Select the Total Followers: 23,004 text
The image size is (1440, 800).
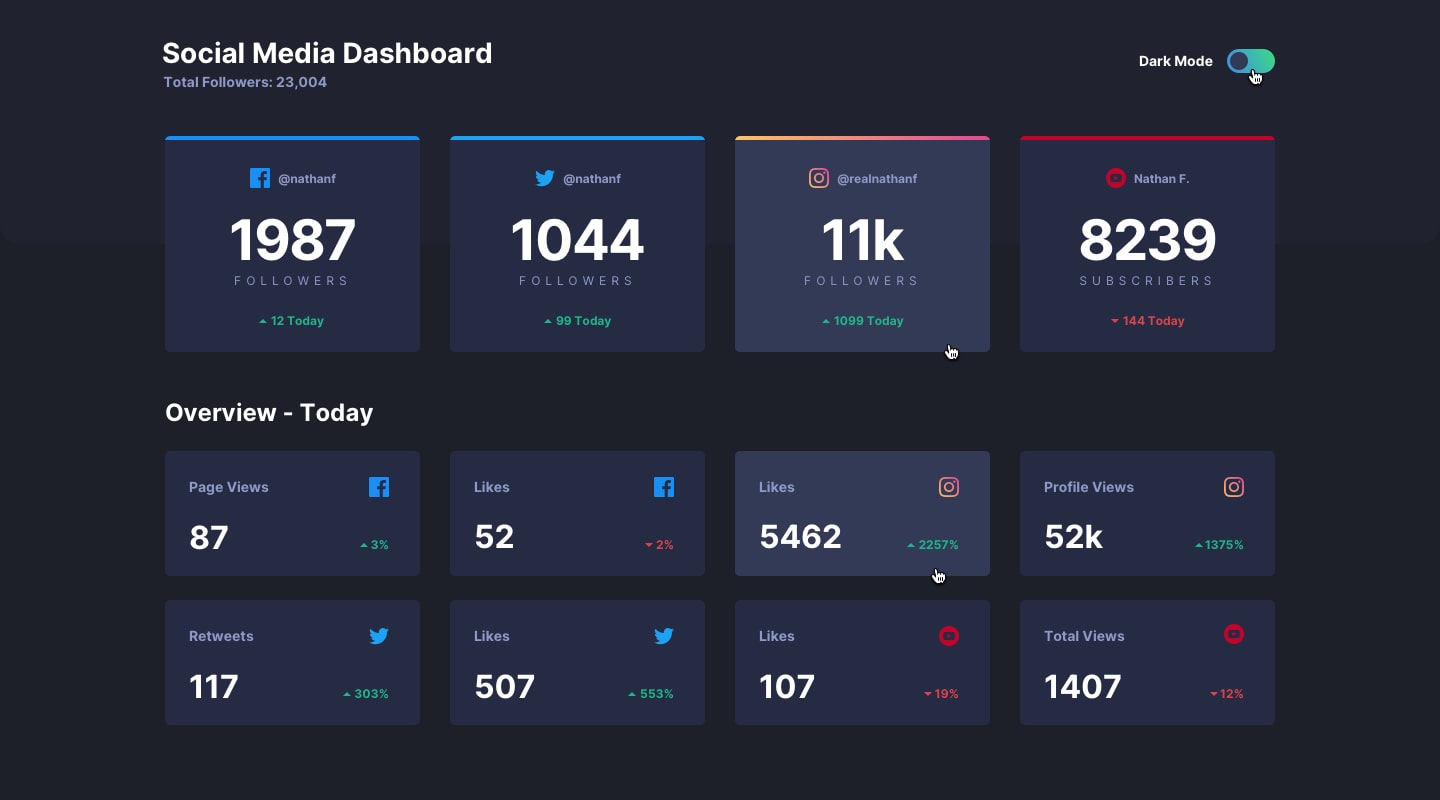pyautogui.click(x=245, y=82)
